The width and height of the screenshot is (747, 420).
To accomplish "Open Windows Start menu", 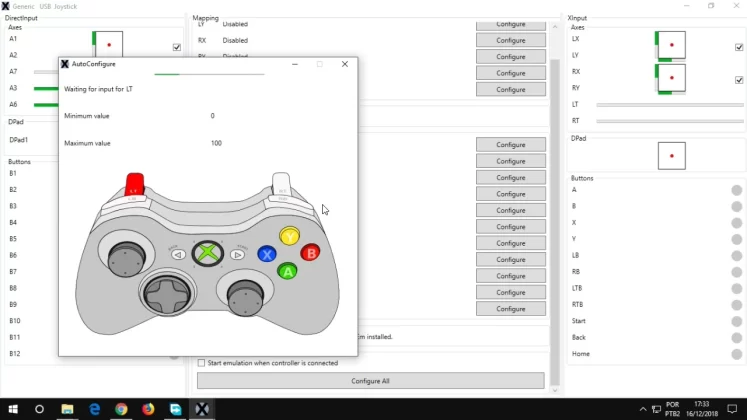I will click(13, 409).
